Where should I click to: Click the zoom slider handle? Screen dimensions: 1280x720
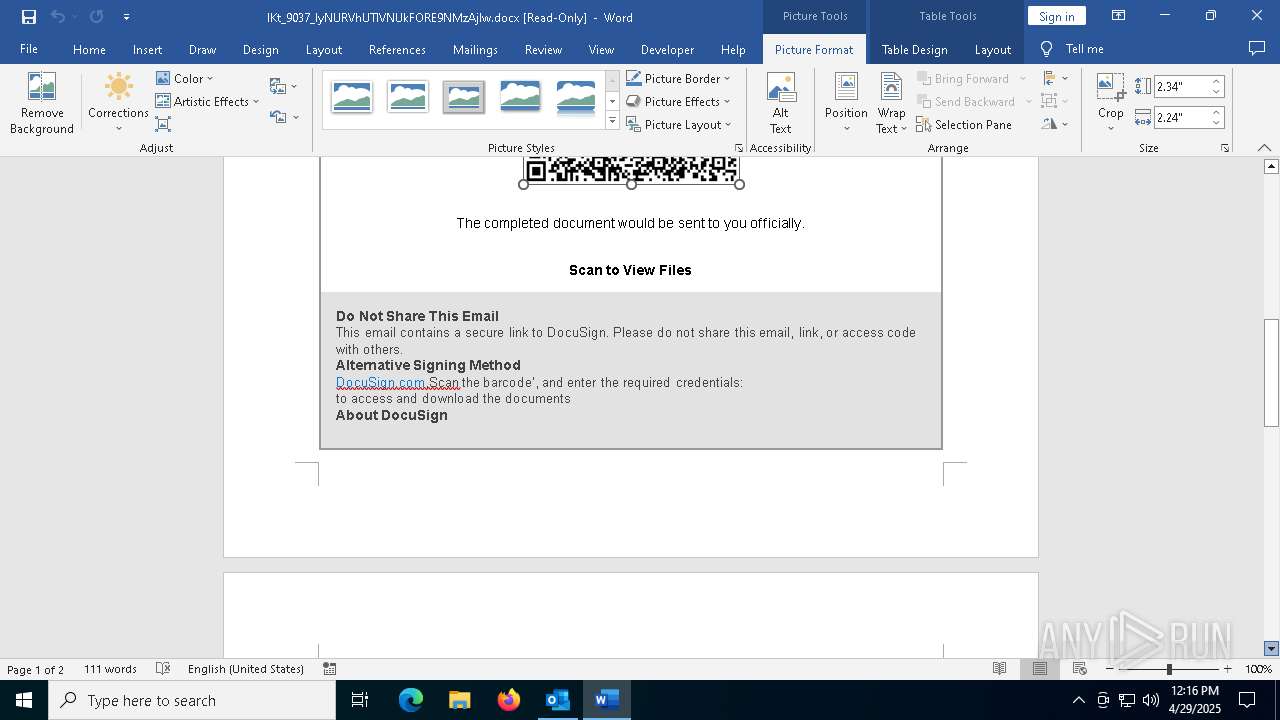(x=1169, y=669)
